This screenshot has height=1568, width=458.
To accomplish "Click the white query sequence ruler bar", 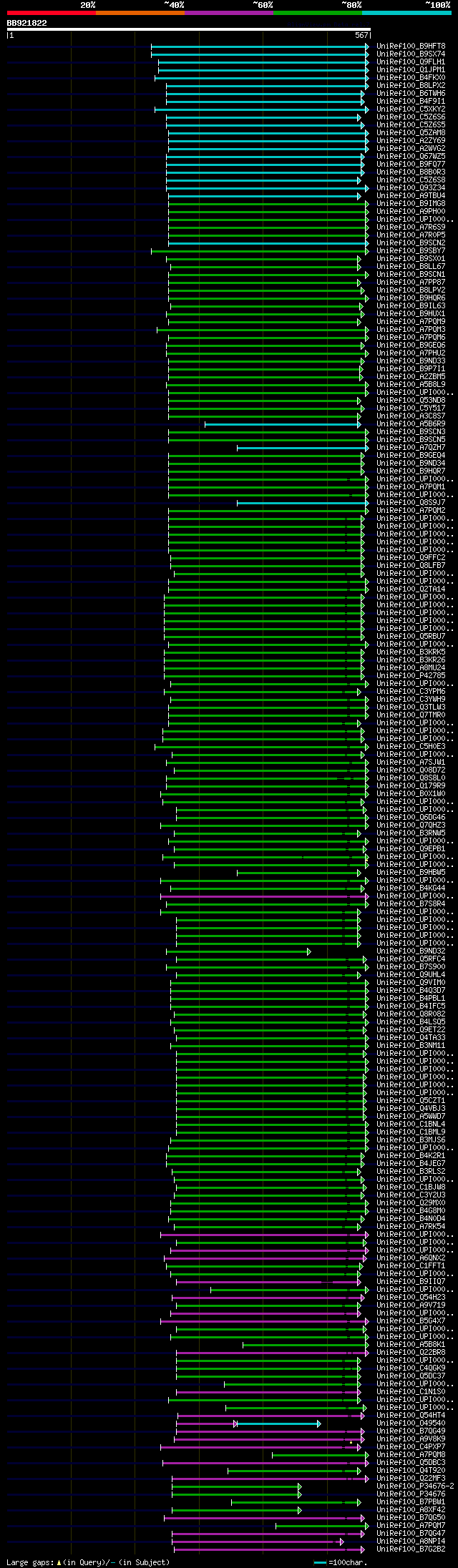I will click(x=188, y=29).
